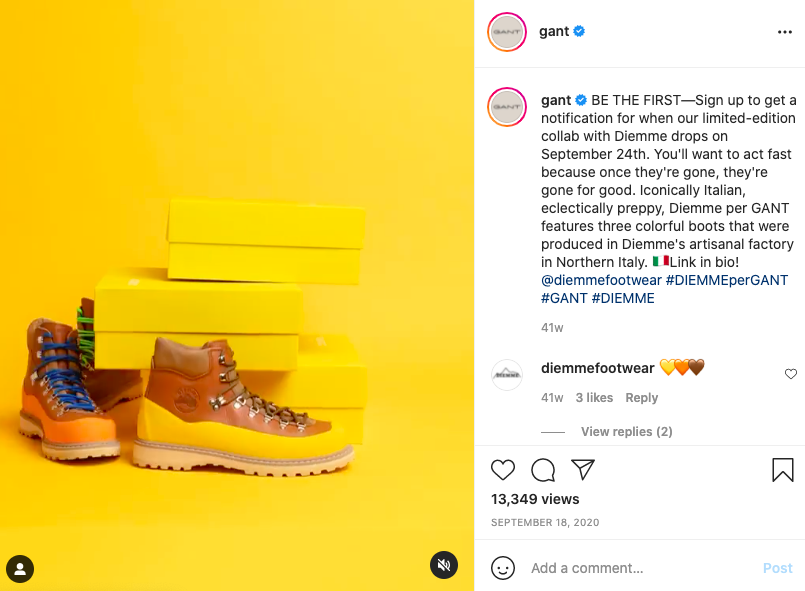805x591 pixels.
Task: Click the Post comment button
Action: click(x=777, y=568)
